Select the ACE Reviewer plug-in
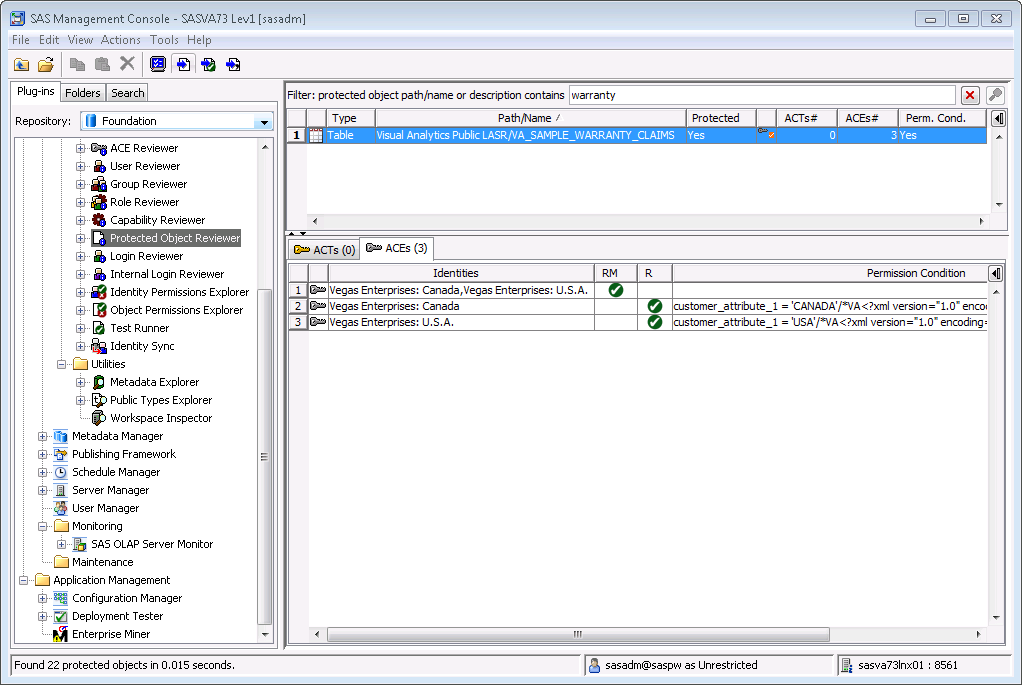The height and width of the screenshot is (685, 1022). (x=143, y=148)
